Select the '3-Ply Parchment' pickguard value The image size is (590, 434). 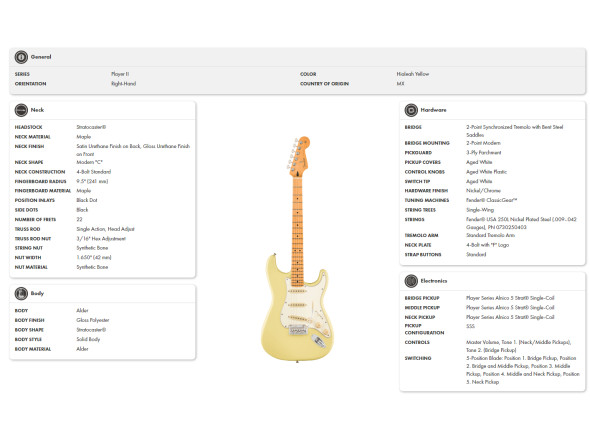pyautogui.click(x=484, y=152)
